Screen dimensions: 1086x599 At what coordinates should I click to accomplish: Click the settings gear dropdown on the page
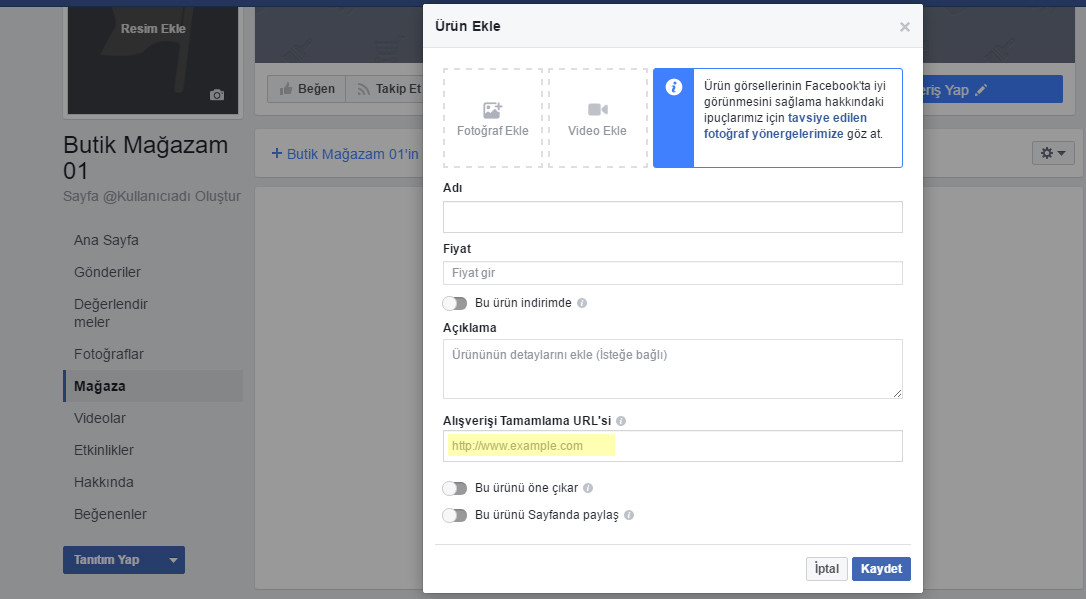[1053, 153]
